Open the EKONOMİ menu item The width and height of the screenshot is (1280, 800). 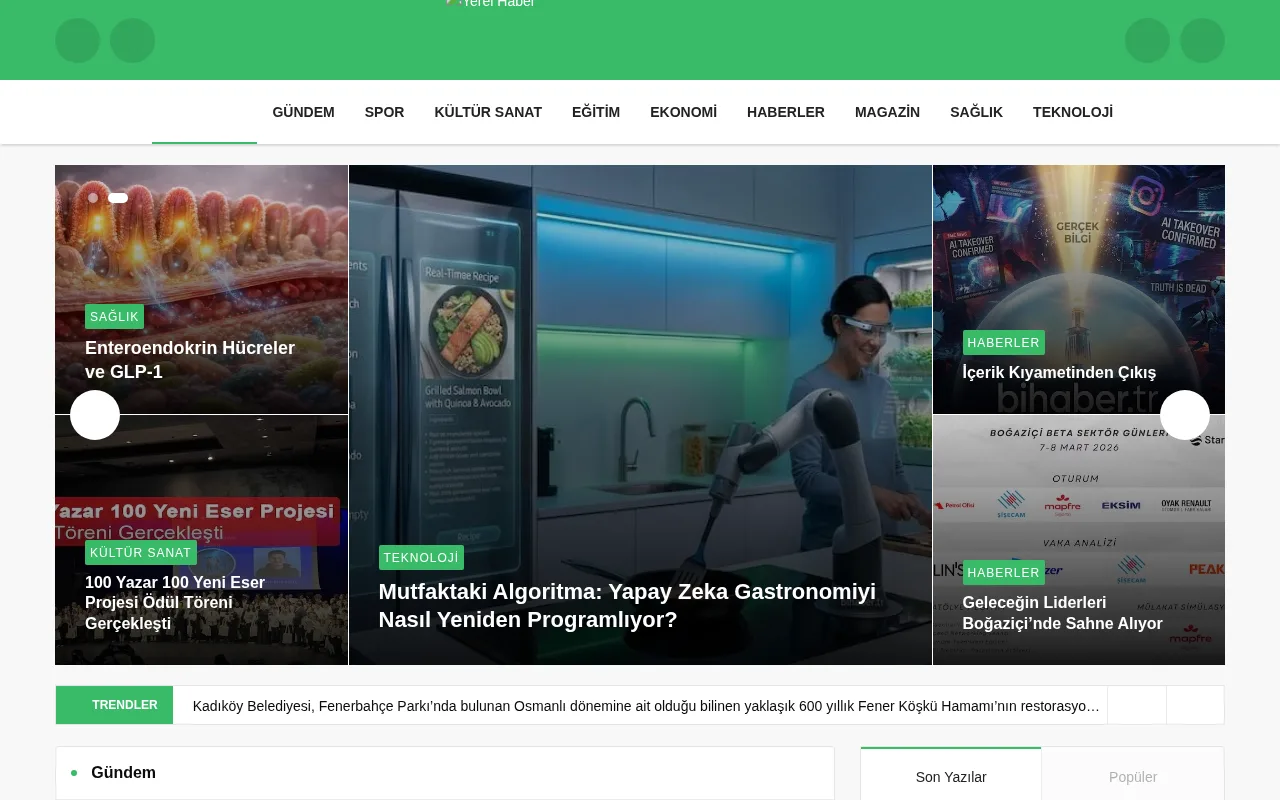click(x=683, y=112)
